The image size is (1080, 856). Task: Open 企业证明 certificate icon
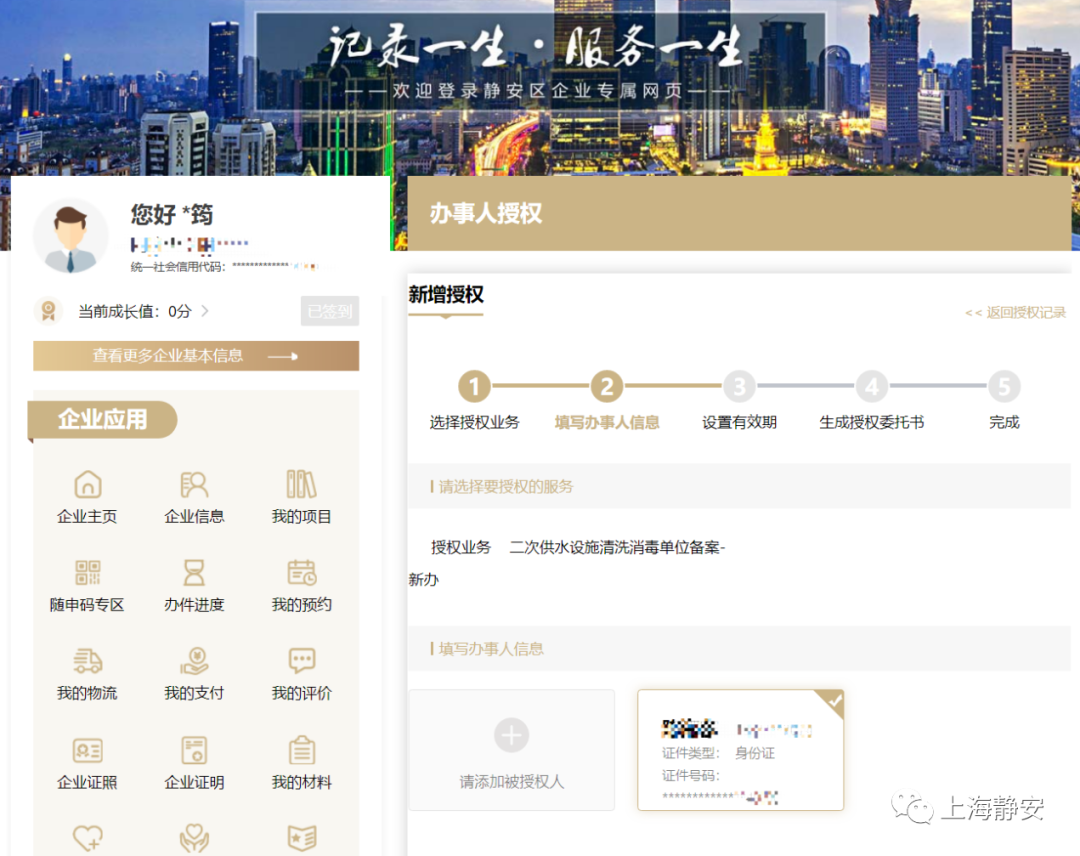[x=193, y=762]
